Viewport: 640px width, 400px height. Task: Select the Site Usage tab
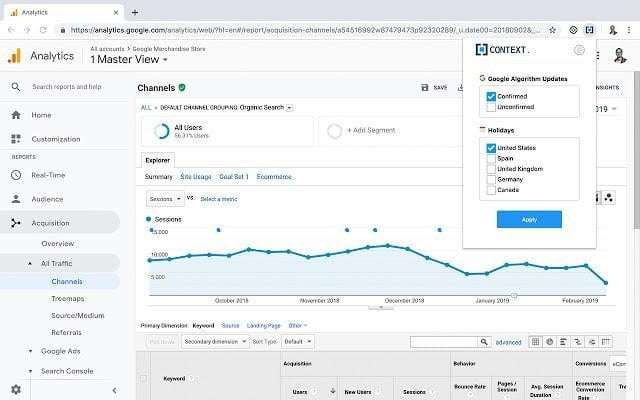pyautogui.click(x=196, y=177)
